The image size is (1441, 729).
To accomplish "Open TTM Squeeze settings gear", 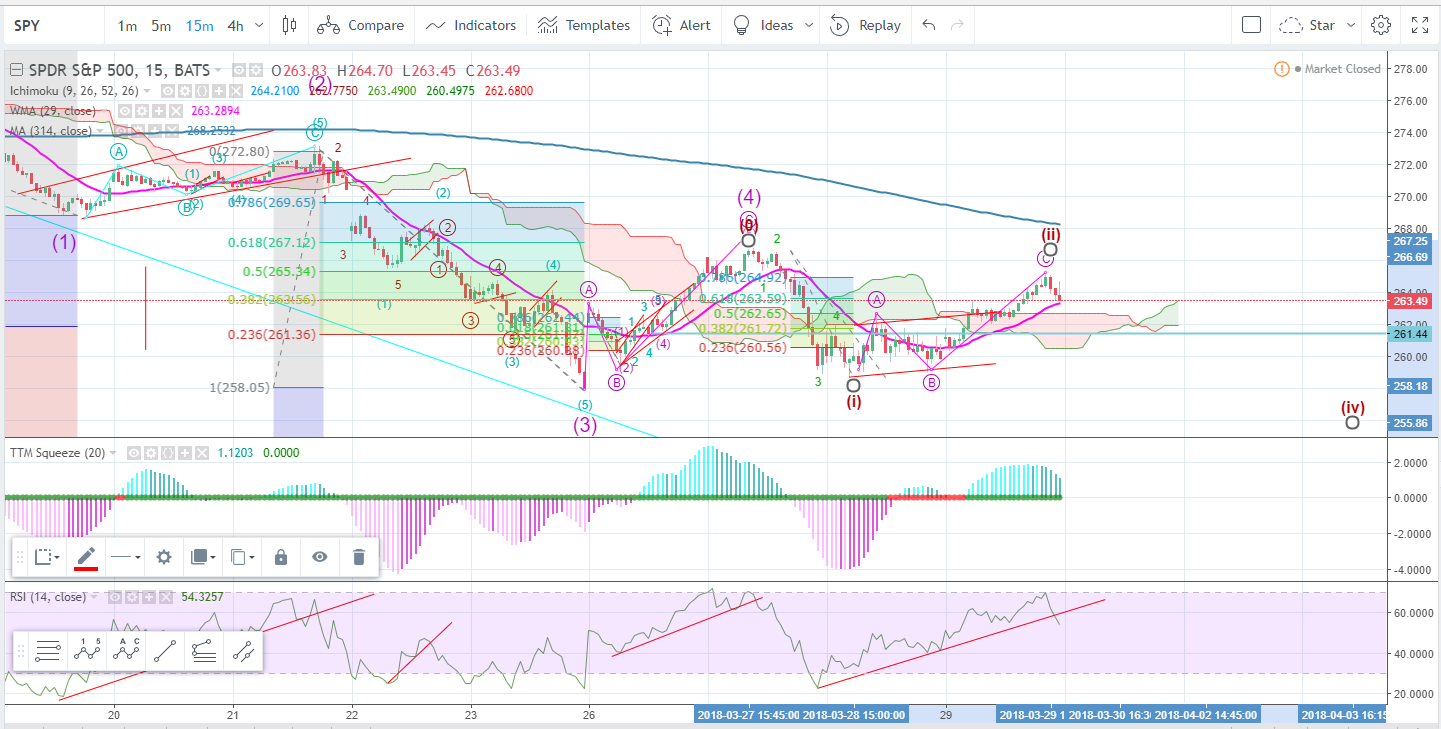I will point(151,453).
